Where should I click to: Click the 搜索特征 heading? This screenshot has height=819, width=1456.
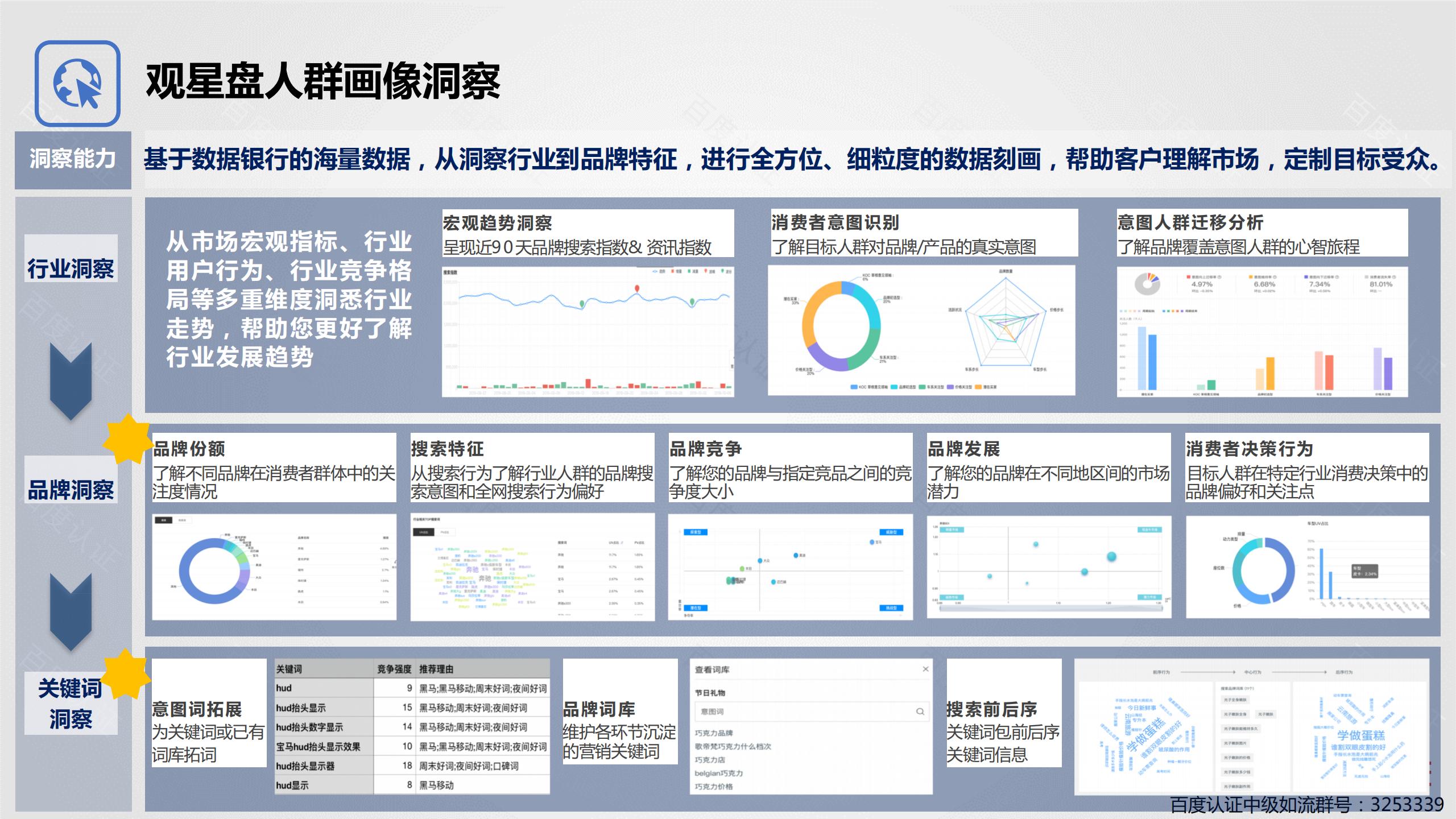click(447, 449)
